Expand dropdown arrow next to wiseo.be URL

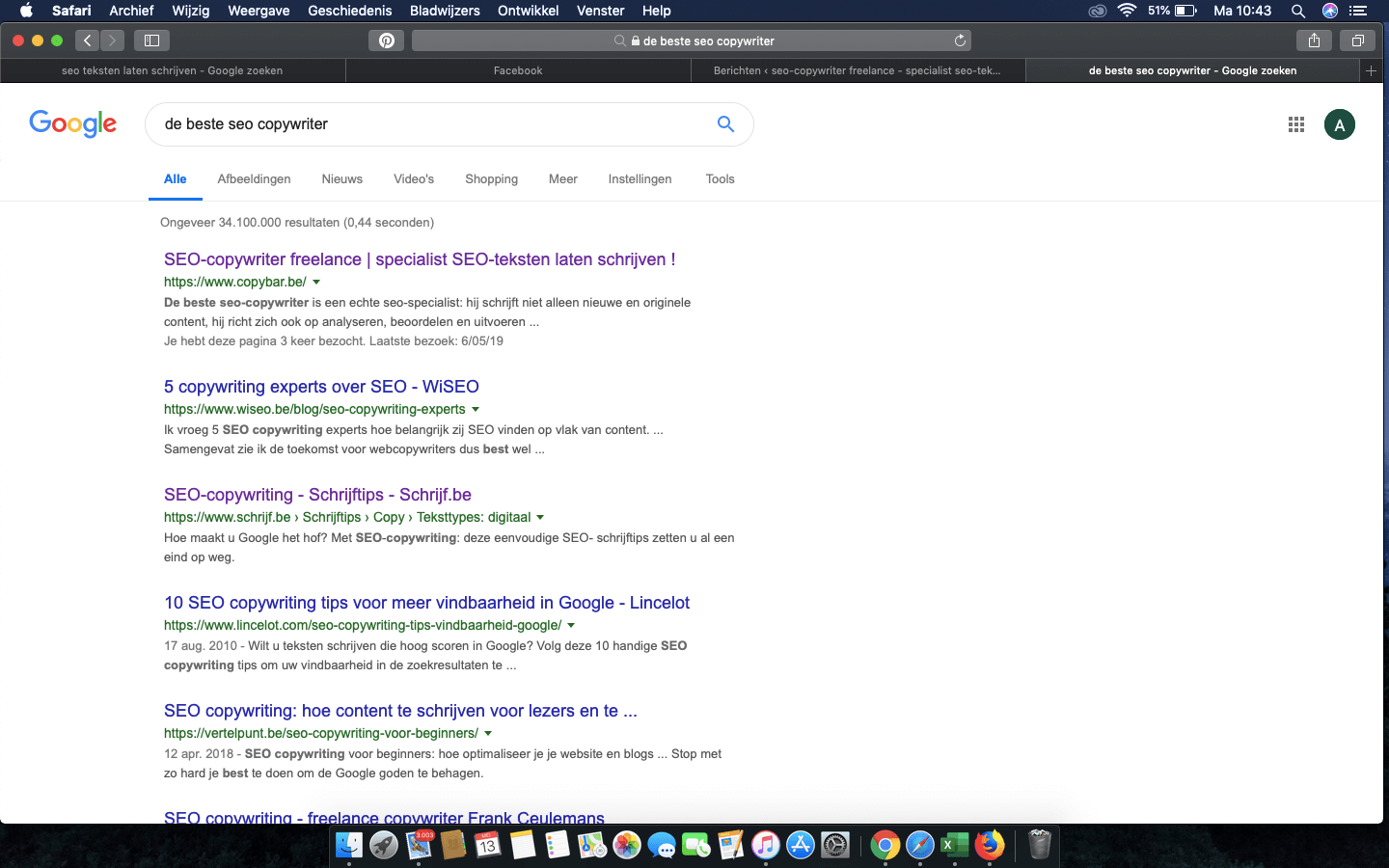click(476, 410)
